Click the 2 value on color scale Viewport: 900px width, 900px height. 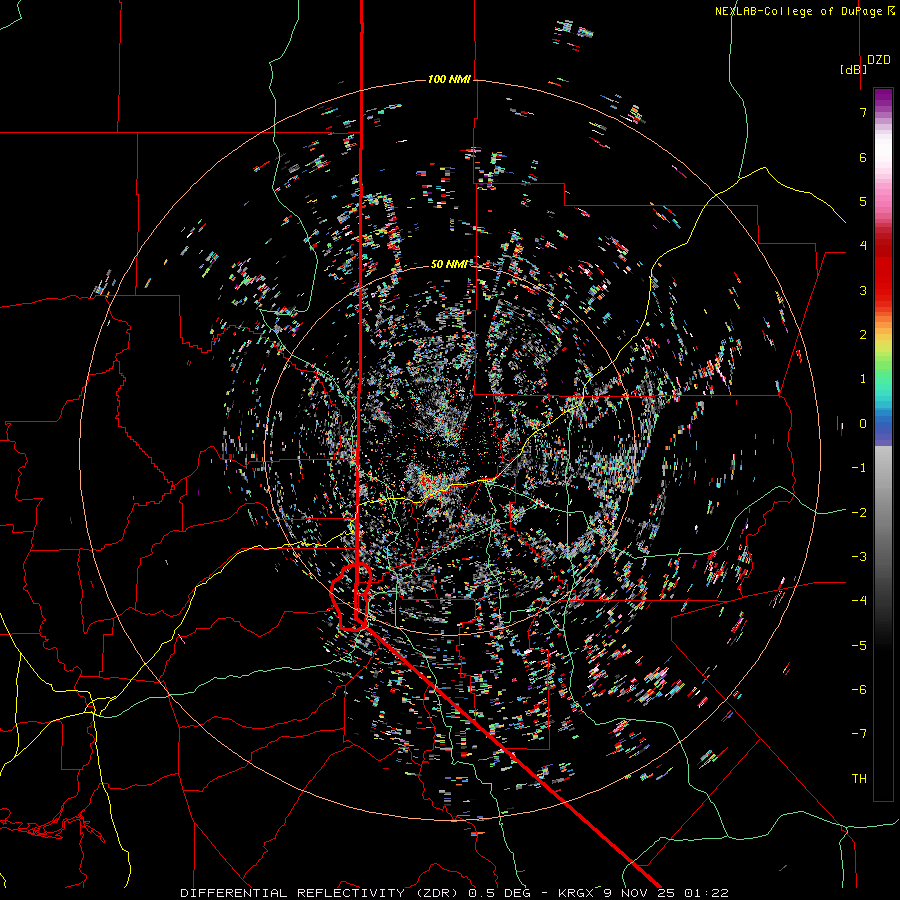863,335
